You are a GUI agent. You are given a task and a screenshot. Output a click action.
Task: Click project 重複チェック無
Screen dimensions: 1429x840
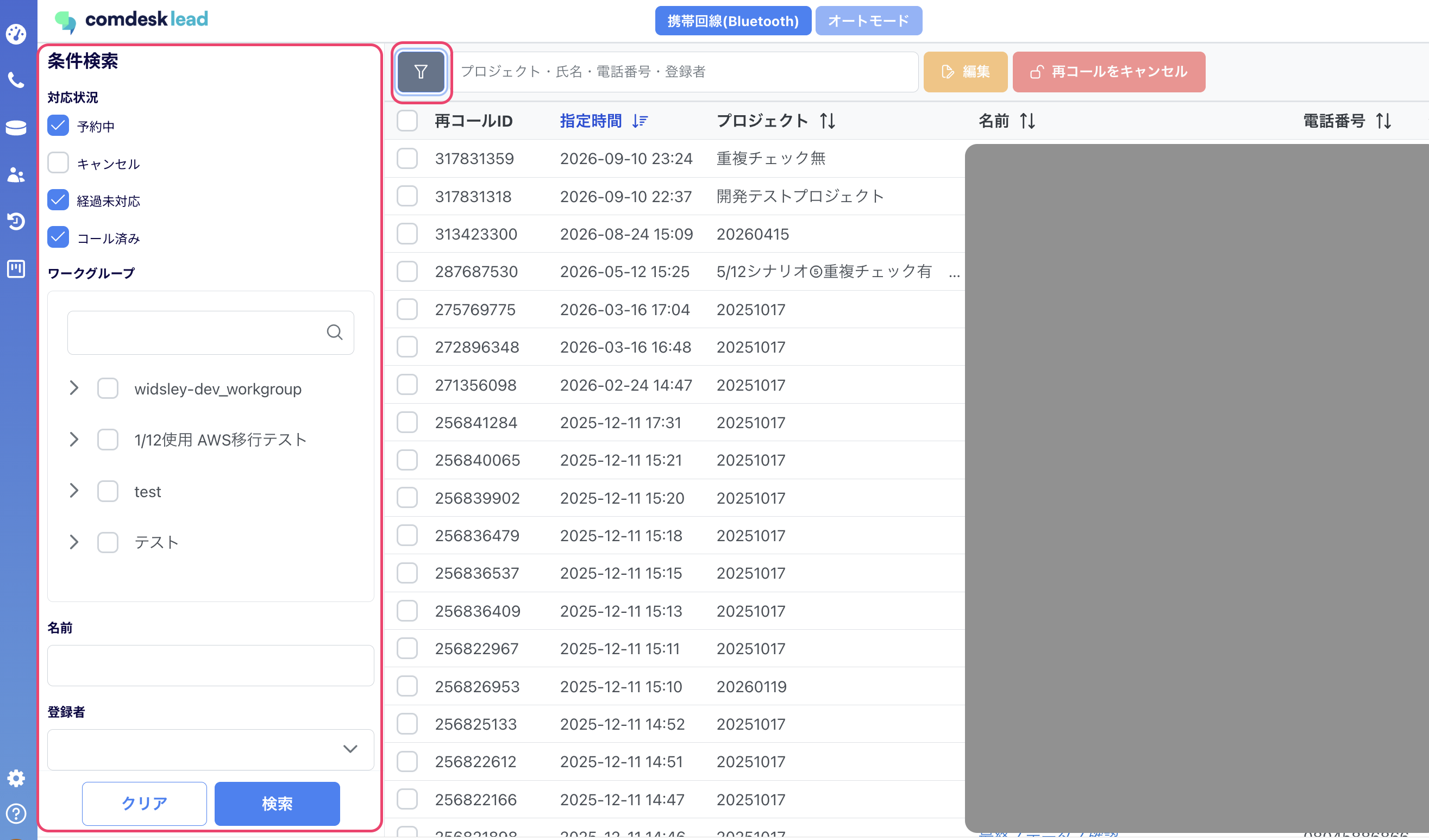point(770,158)
